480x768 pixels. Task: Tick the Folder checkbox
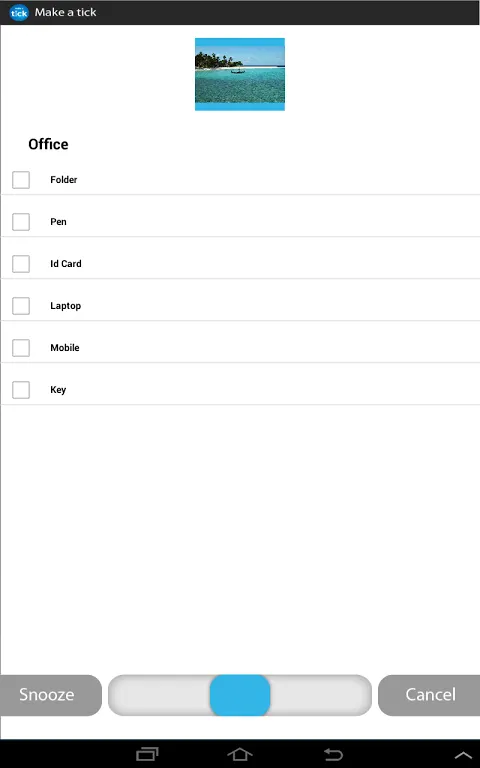point(21,180)
